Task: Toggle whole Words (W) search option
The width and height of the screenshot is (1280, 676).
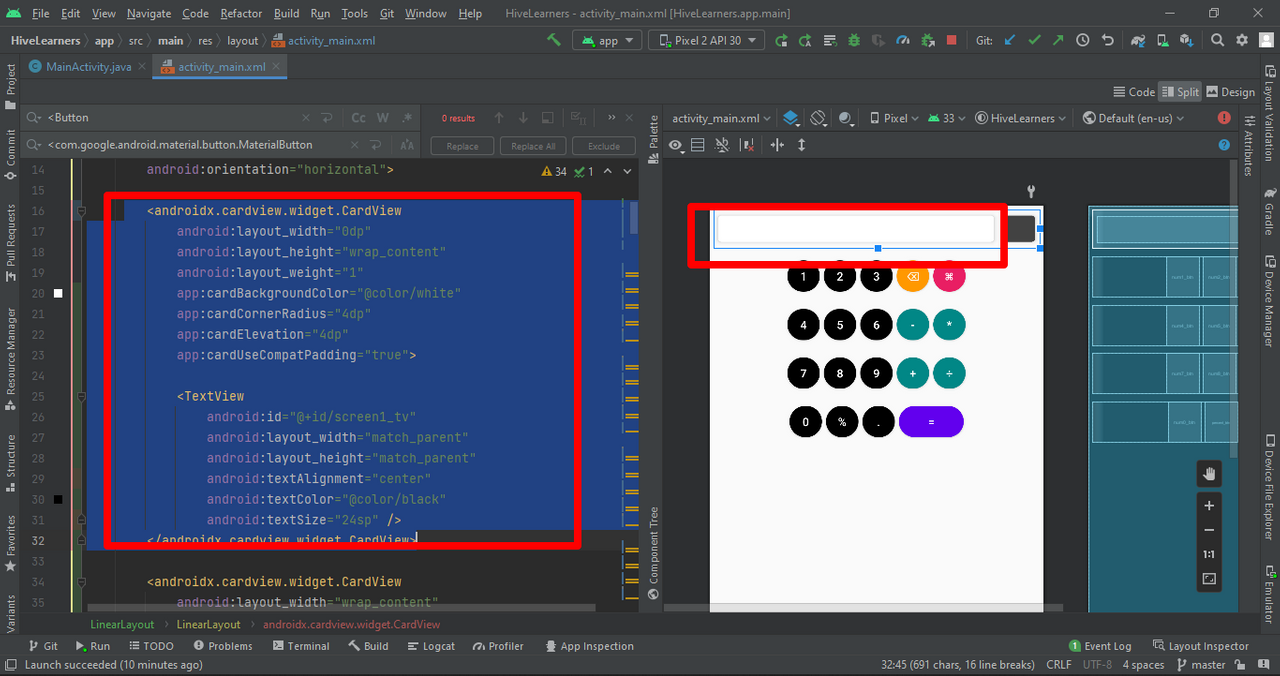Action: 383,118
